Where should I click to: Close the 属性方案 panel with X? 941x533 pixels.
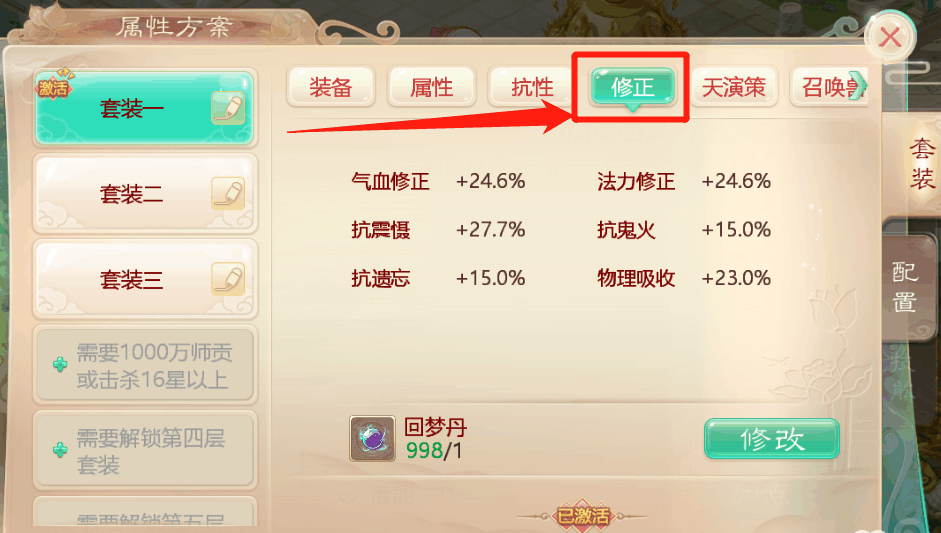890,38
